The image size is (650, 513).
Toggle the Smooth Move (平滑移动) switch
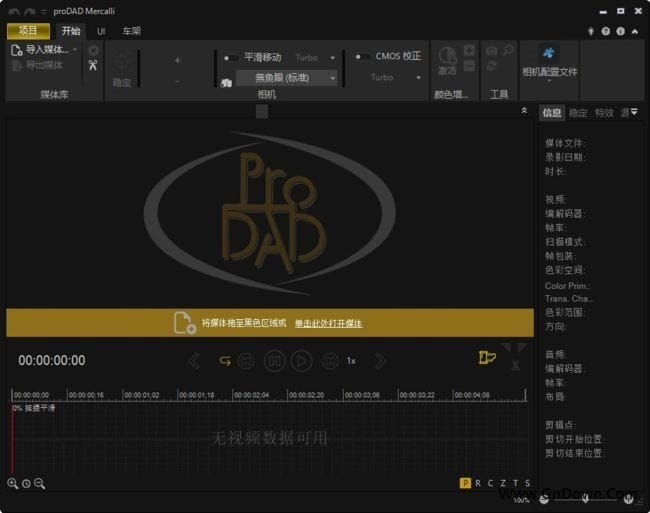coord(231,58)
